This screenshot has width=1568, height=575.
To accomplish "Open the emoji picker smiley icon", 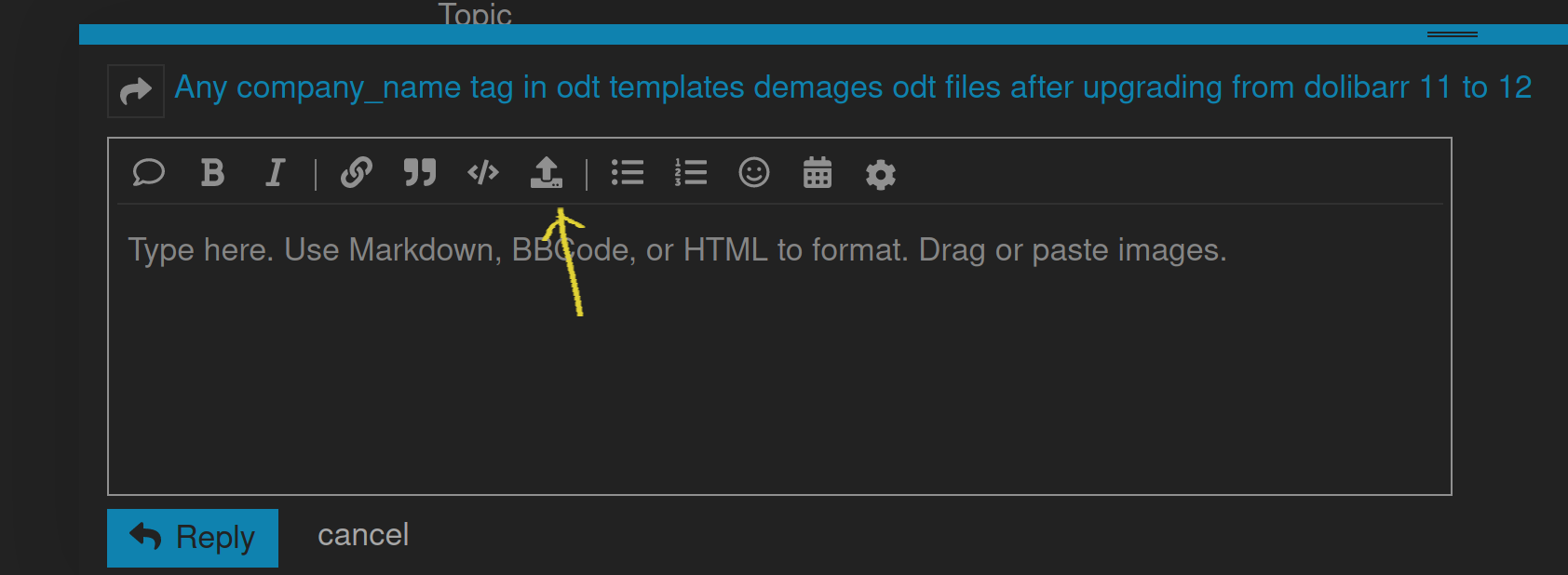I will click(x=754, y=173).
